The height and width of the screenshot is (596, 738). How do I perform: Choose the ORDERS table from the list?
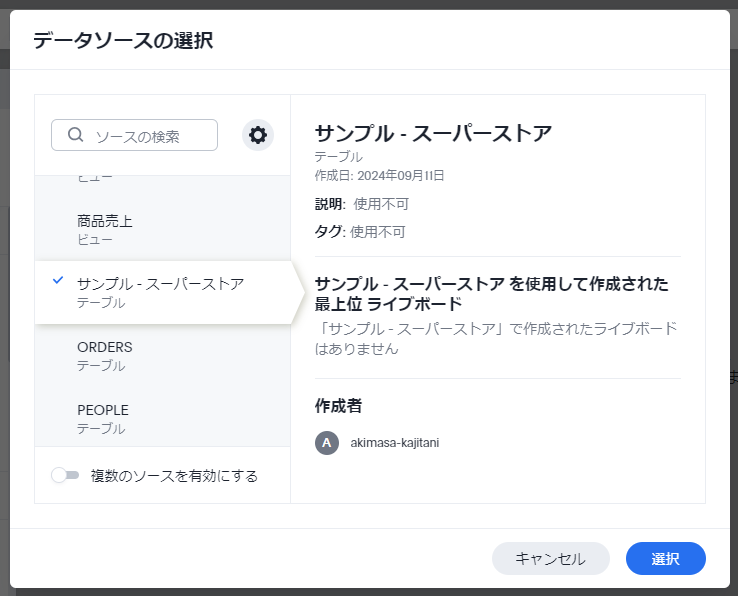point(105,355)
